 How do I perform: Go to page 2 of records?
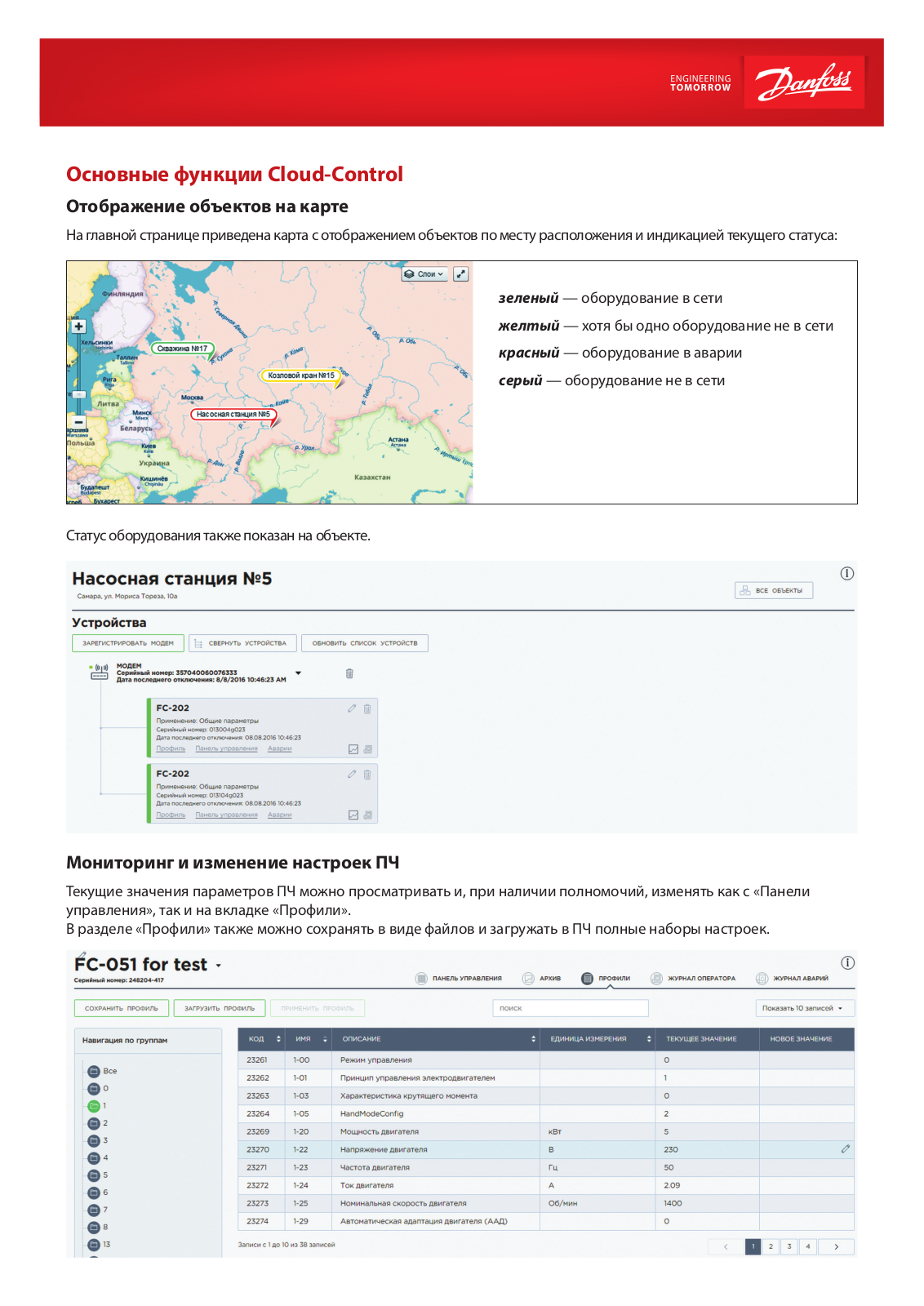click(771, 1246)
